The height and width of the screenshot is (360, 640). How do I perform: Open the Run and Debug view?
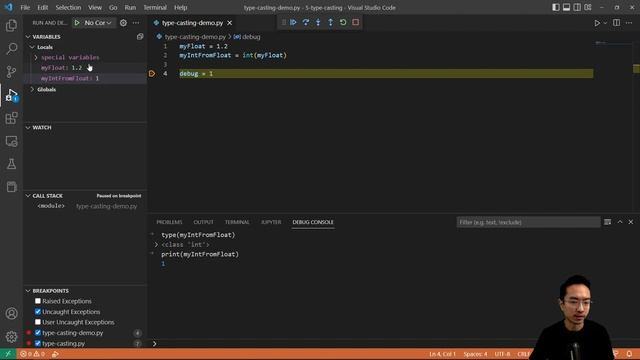pos(11,95)
